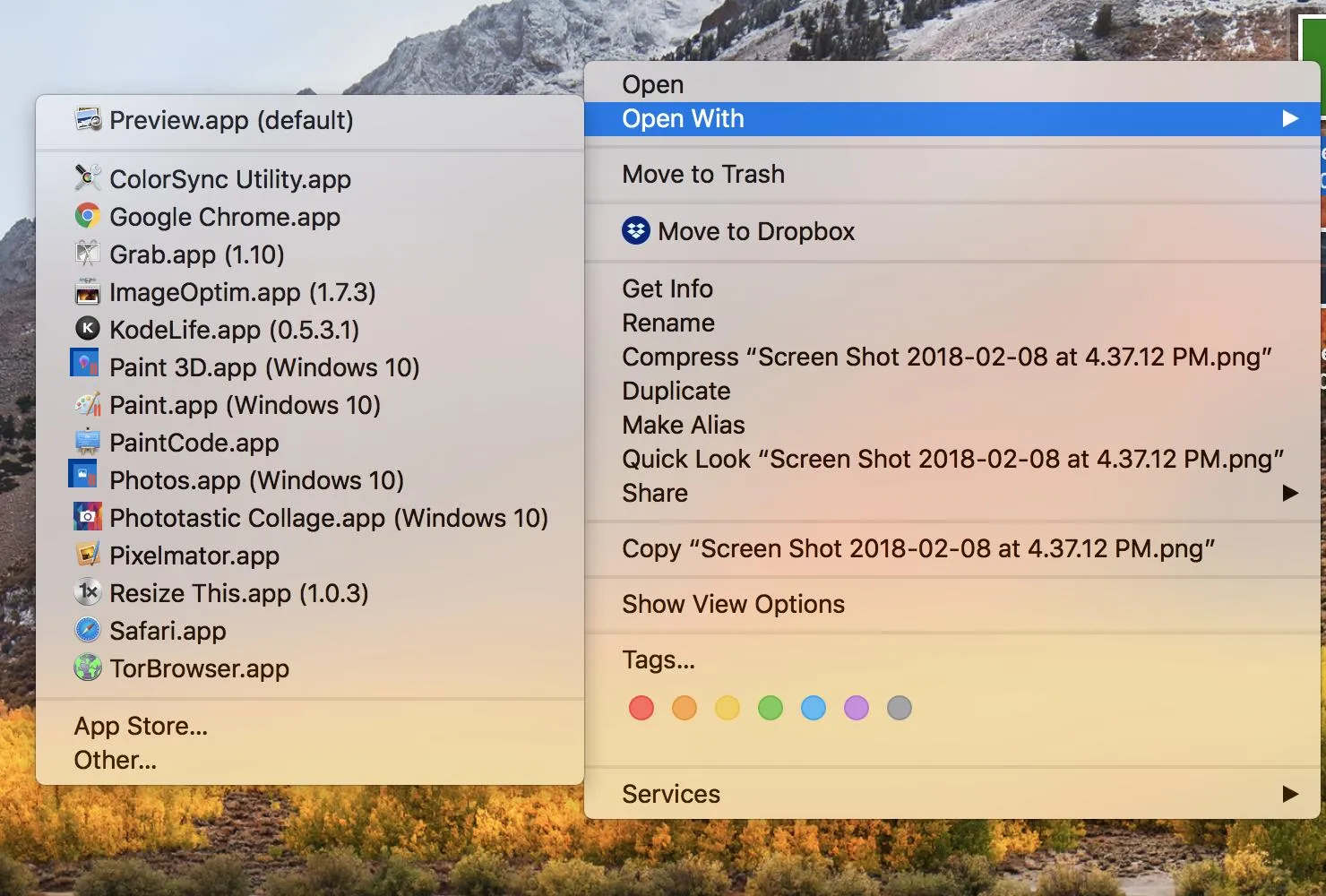Viewport: 1326px width, 896px height.
Task: Expand the Open With submenu arrow
Action: 1290,118
